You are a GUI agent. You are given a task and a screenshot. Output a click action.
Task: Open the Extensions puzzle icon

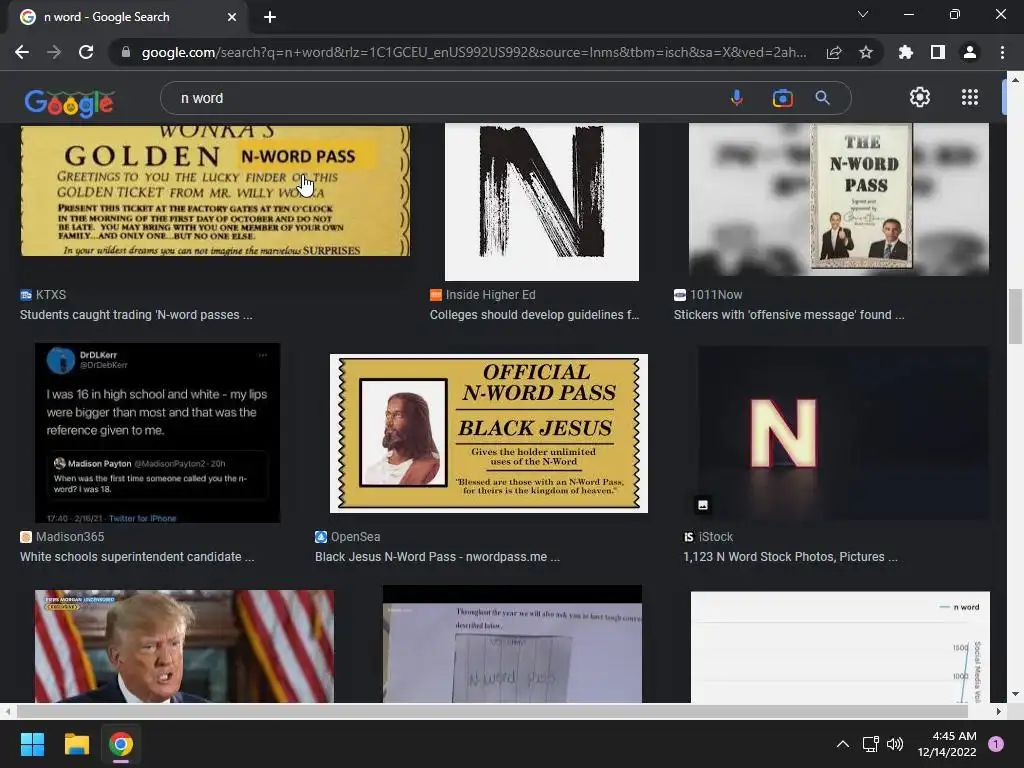905,52
